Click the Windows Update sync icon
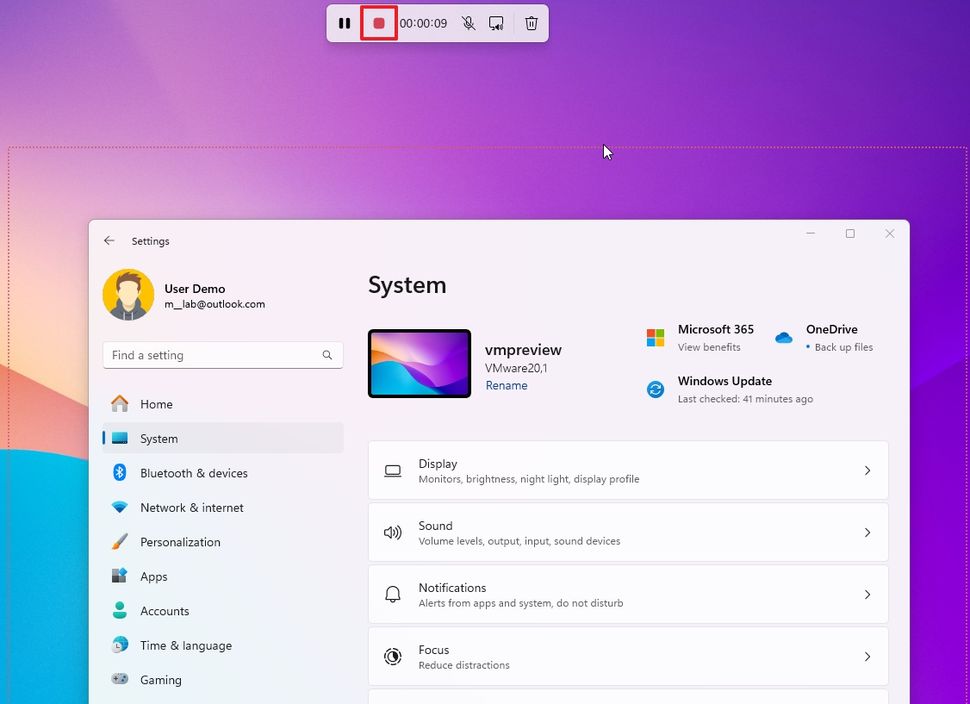This screenshot has height=704, width=970. coord(655,388)
